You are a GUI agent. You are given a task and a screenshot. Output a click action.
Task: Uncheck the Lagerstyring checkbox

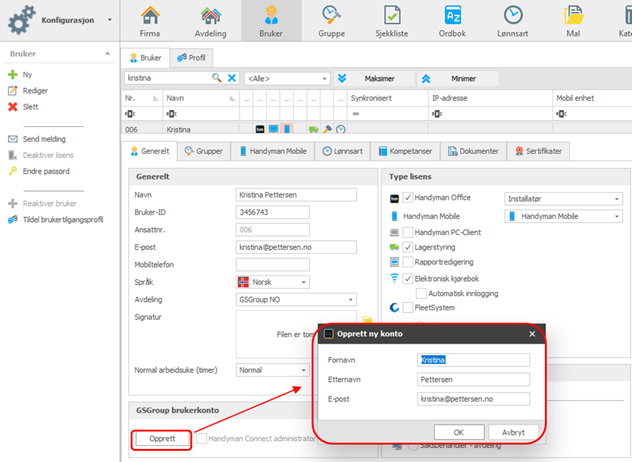click(407, 247)
